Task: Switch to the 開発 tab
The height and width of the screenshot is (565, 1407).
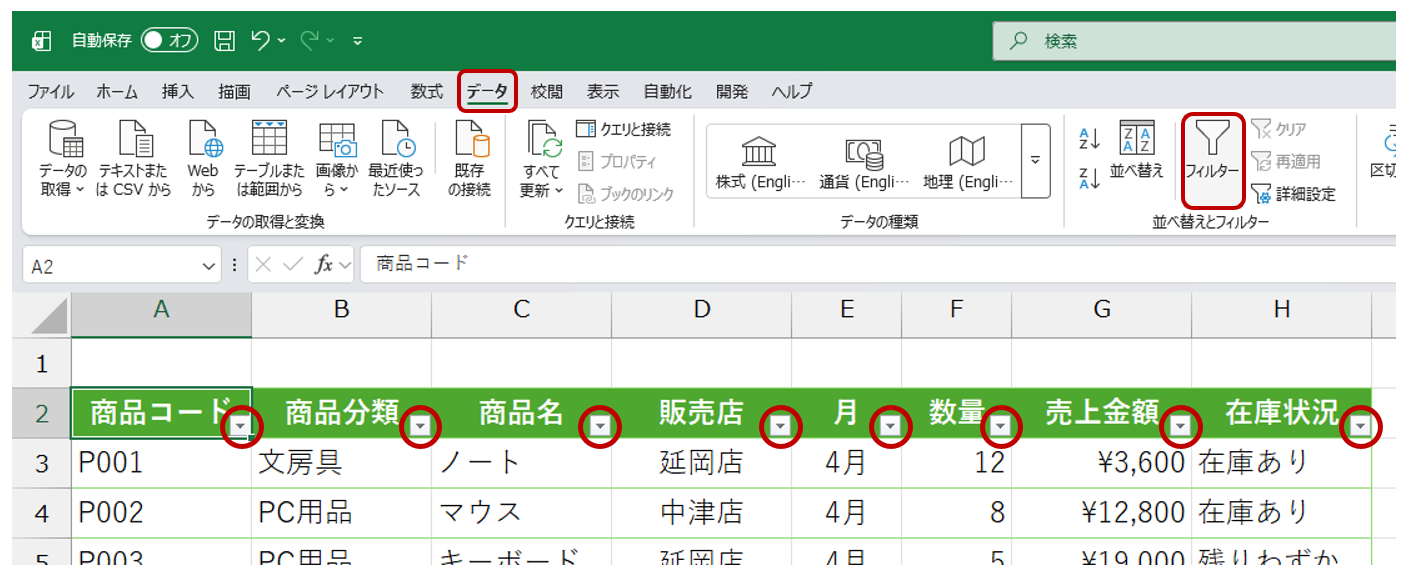Action: 732,91
